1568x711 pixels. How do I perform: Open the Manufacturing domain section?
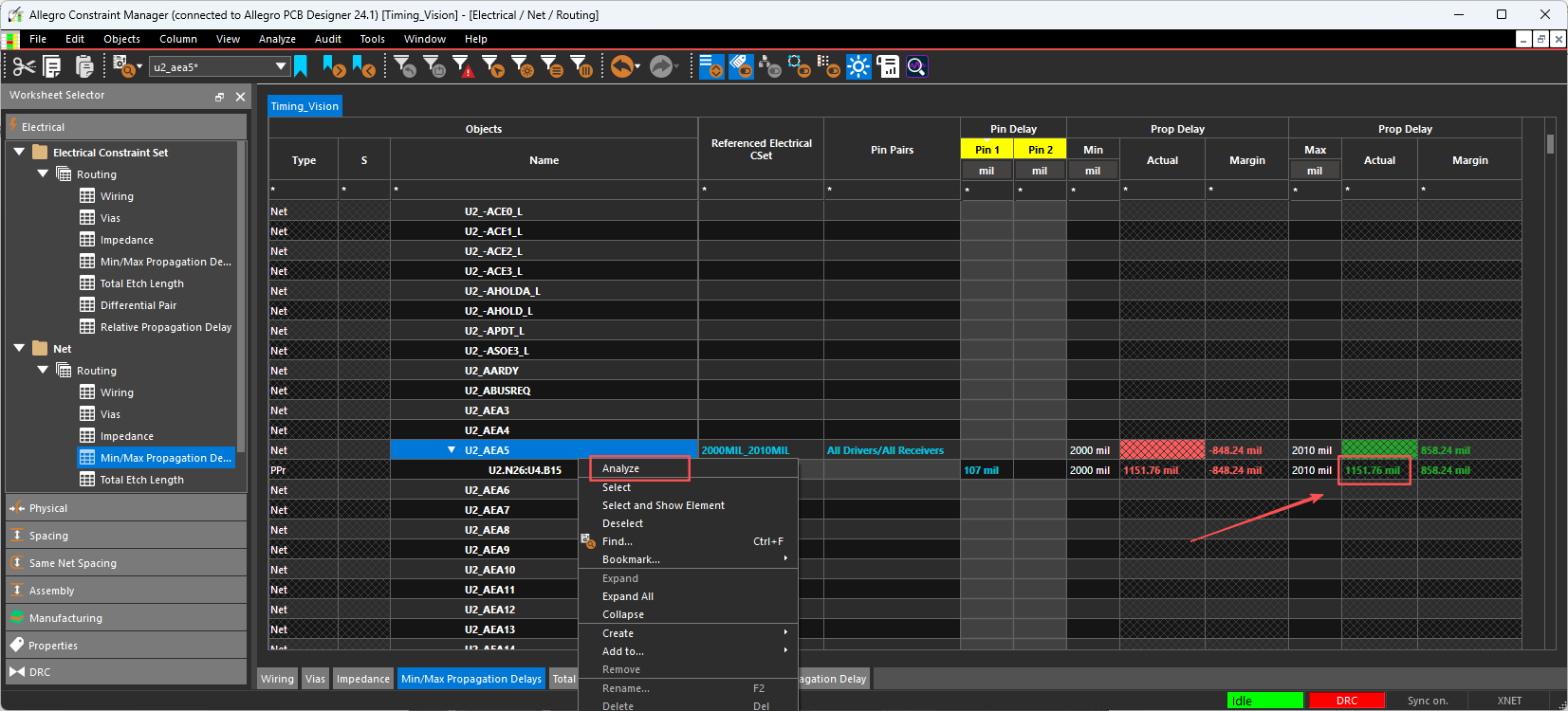click(65, 618)
